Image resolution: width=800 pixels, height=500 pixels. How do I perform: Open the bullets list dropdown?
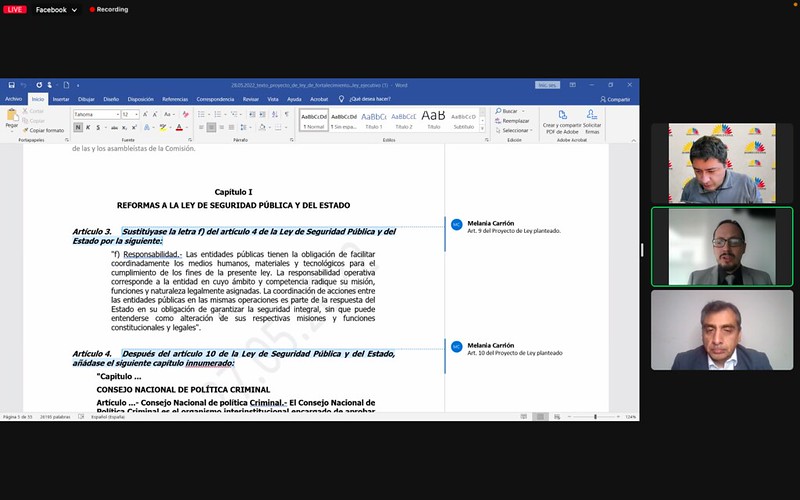coord(209,114)
